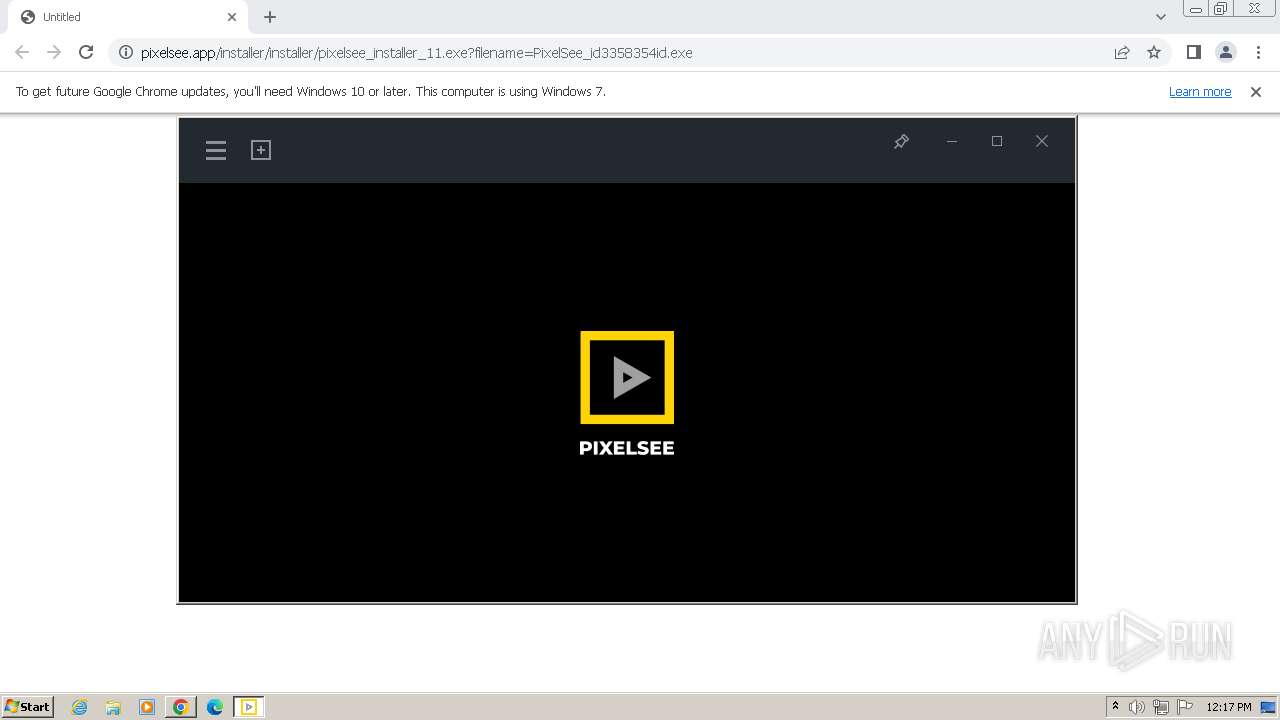Click the 12:17 PM clock
The width and height of the screenshot is (1280, 720).
(x=1229, y=707)
